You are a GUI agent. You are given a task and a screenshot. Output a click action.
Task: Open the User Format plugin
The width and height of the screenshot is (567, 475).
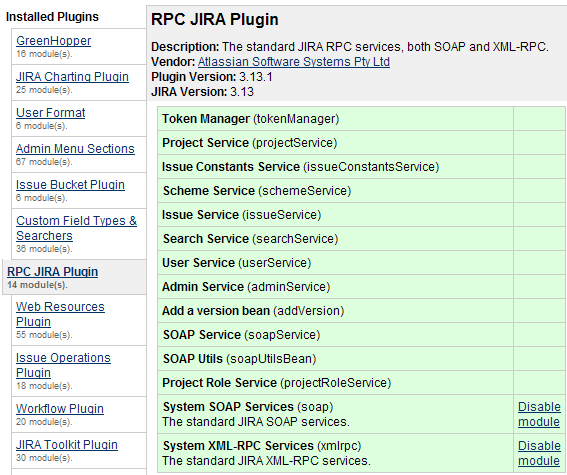pos(51,113)
